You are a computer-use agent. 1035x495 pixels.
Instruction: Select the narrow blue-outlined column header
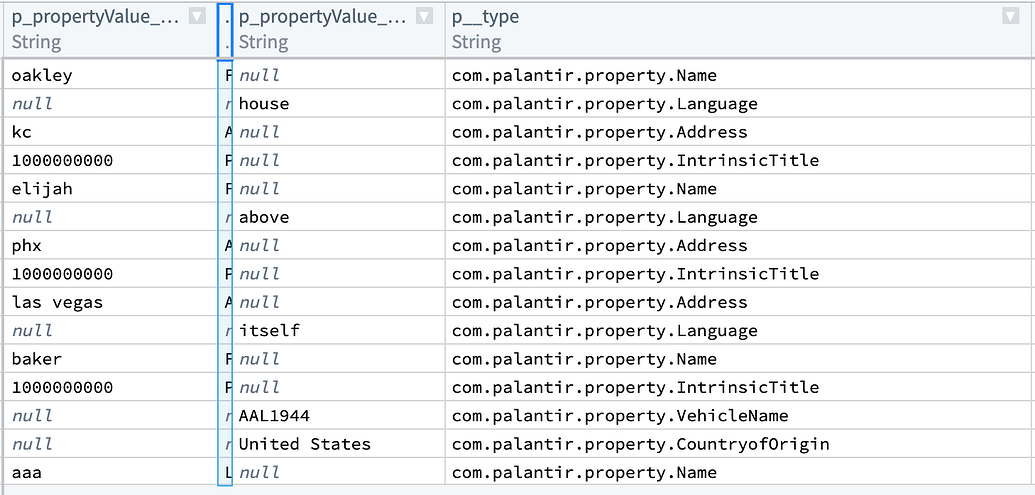[x=225, y=29]
